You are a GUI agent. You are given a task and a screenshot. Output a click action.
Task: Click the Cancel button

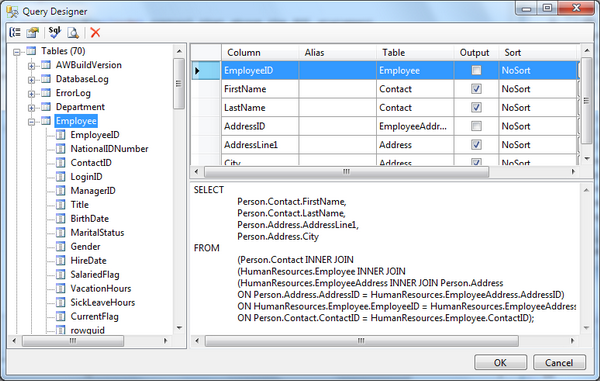click(x=559, y=362)
